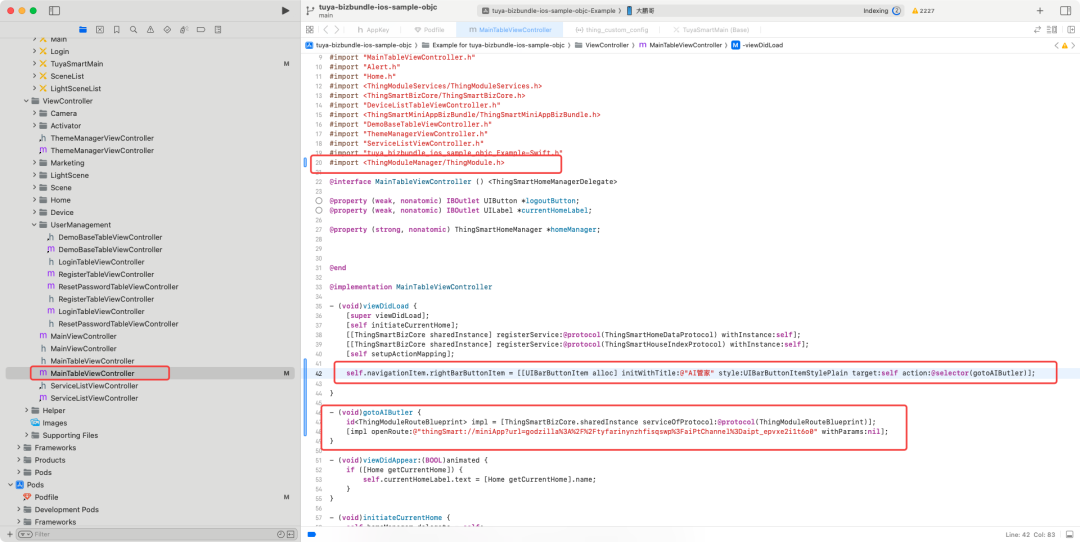
Task: Open the Debug navigator
Action: (184, 30)
